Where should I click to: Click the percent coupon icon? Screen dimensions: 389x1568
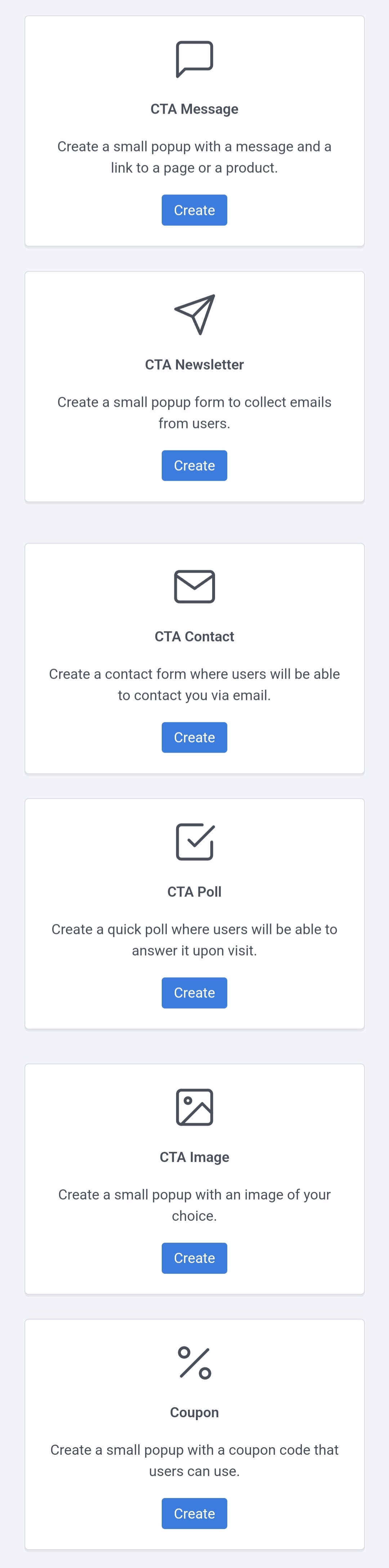194,1362
